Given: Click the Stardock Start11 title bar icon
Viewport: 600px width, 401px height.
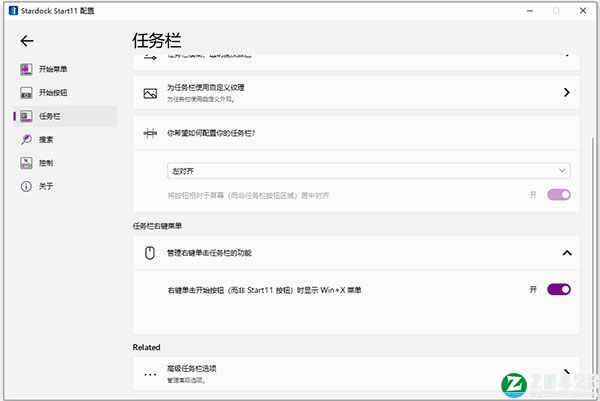Looking at the screenshot, I should point(13,10).
